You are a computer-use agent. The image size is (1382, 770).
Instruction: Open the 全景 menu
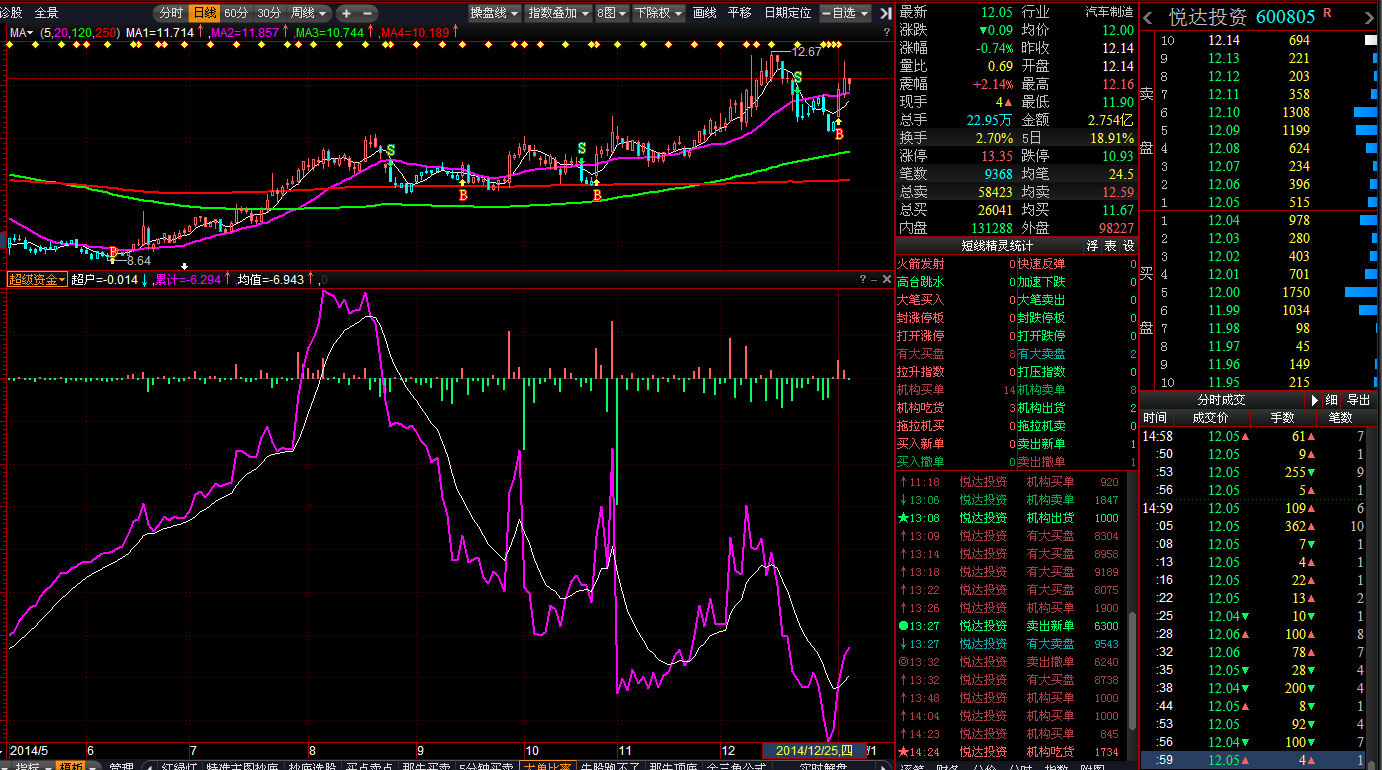pos(46,13)
